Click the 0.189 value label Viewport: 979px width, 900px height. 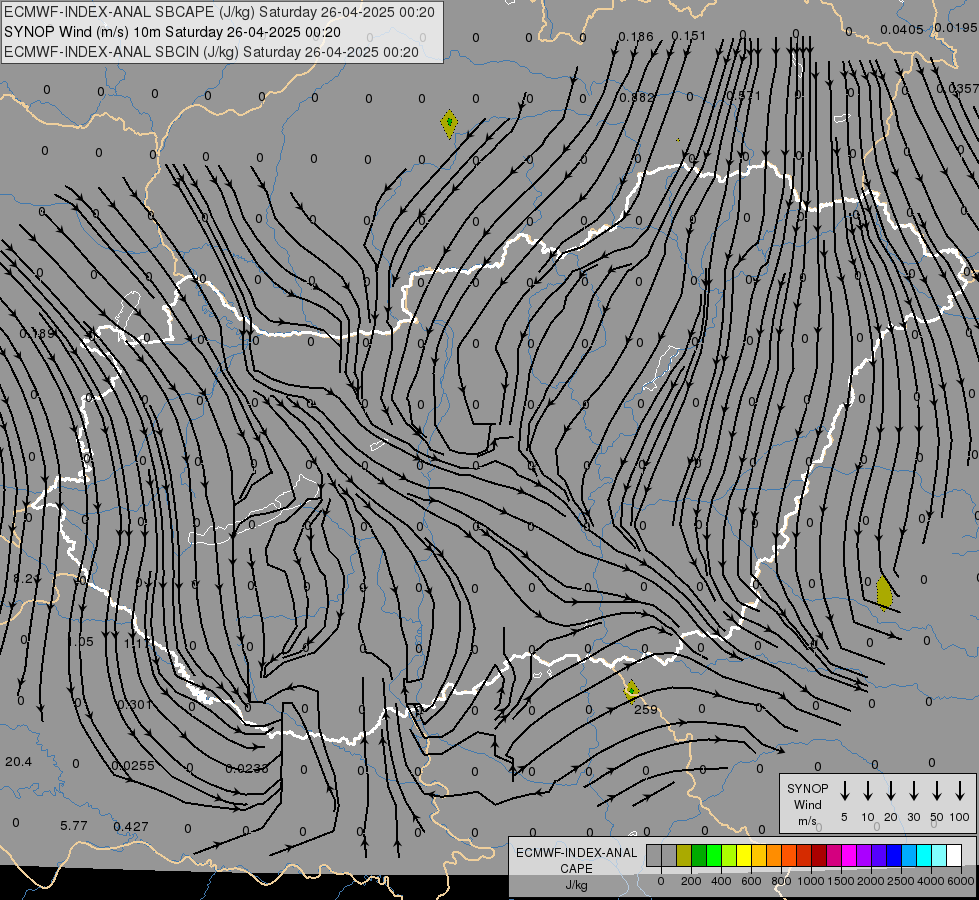(37, 334)
